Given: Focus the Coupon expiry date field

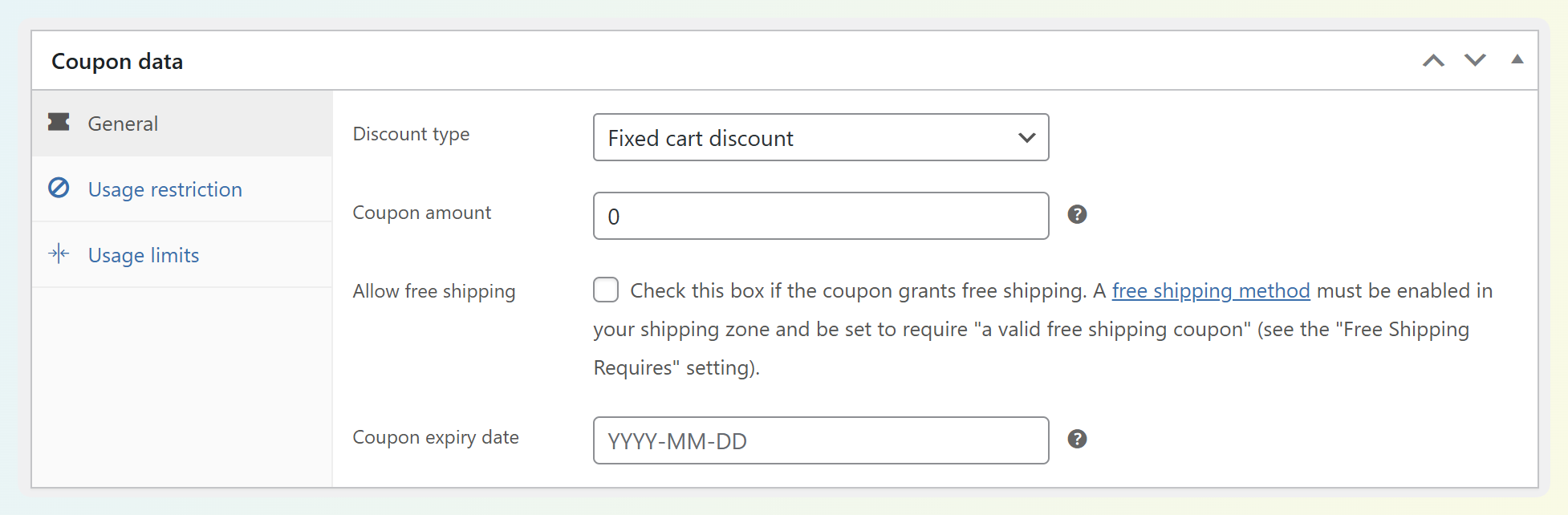Looking at the screenshot, I should click(820, 440).
